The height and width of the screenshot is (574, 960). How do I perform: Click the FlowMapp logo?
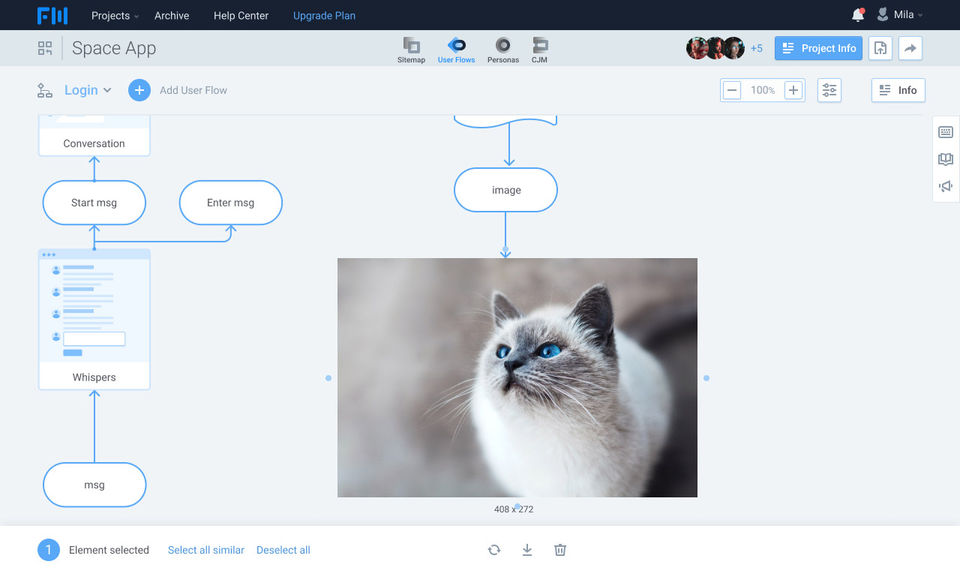tap(52, 15)
